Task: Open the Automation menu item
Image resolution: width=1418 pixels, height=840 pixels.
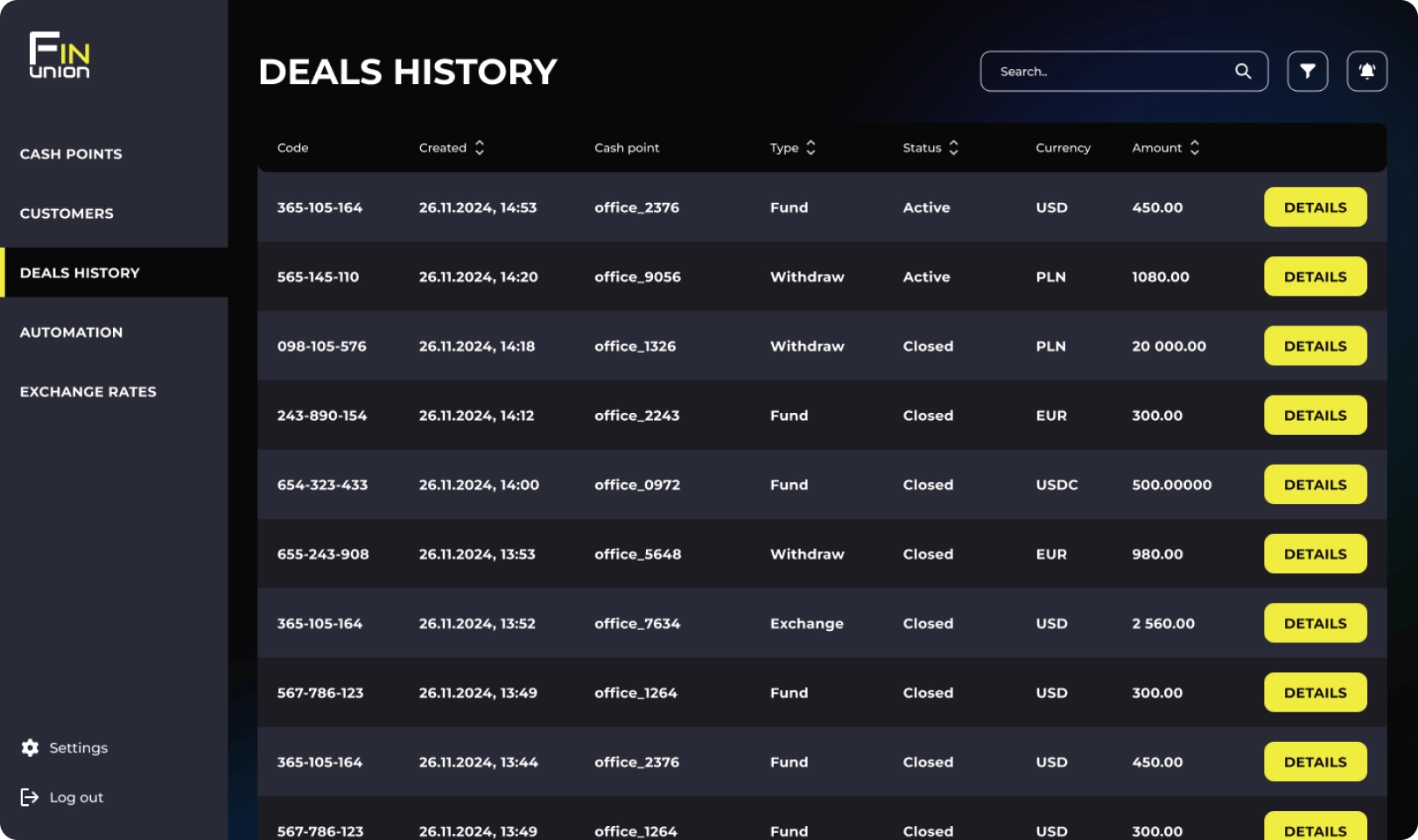Action: pos(71,332)
